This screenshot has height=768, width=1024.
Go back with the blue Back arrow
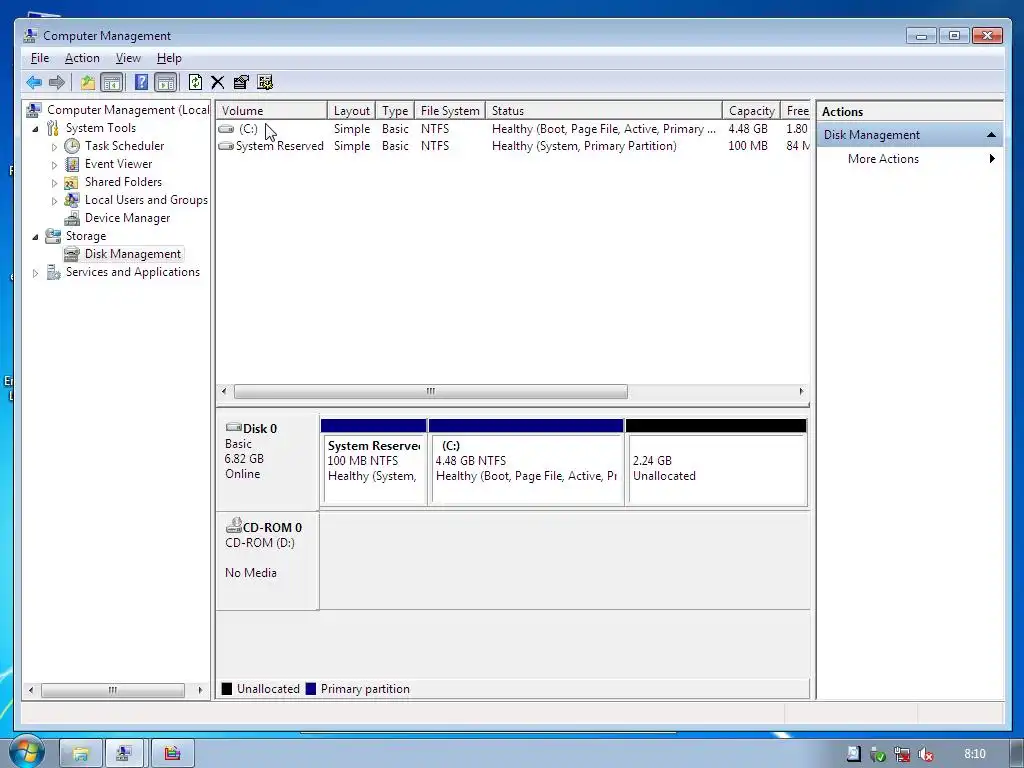click(34, 82)
